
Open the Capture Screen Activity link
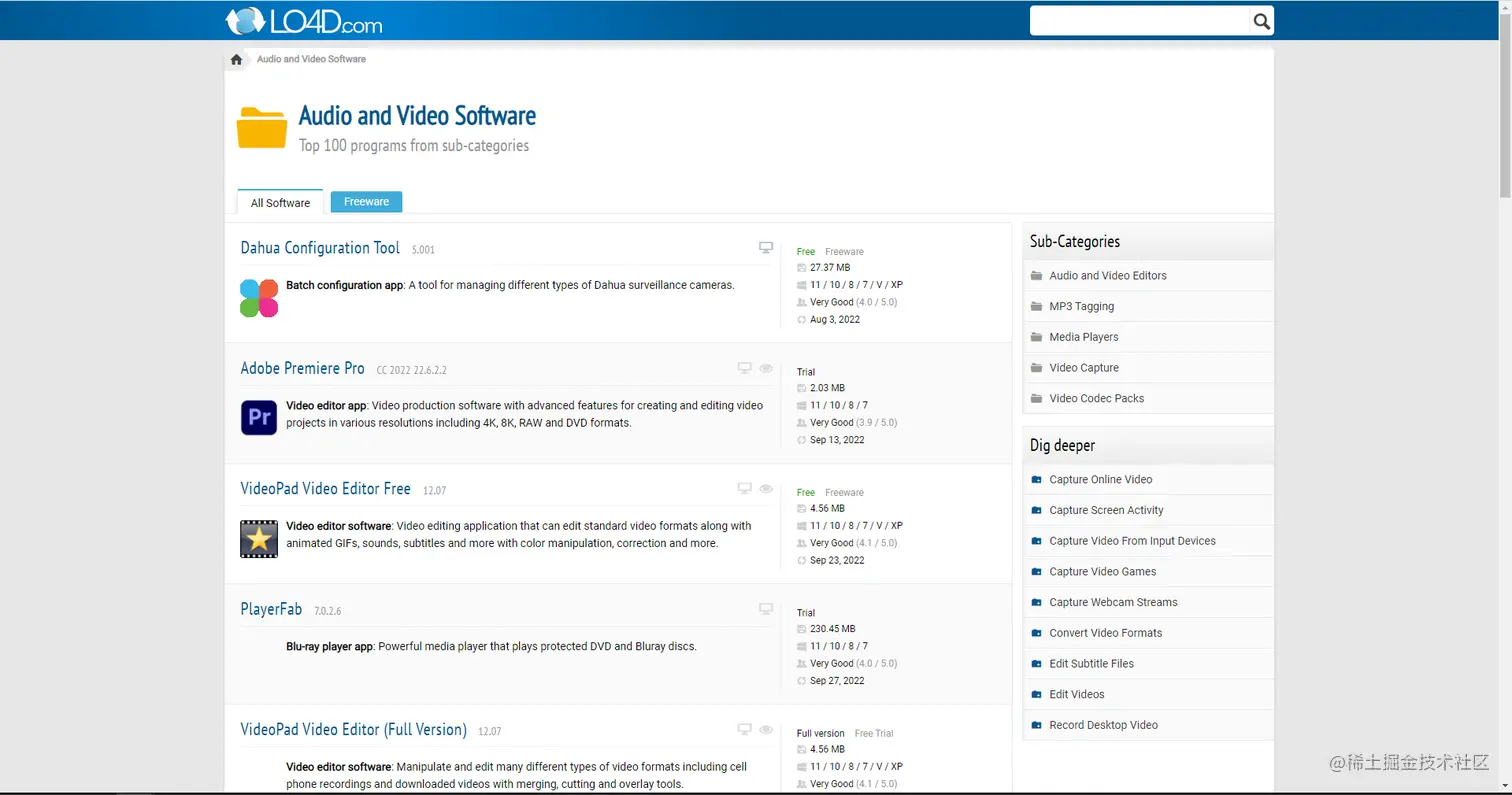1106,510
